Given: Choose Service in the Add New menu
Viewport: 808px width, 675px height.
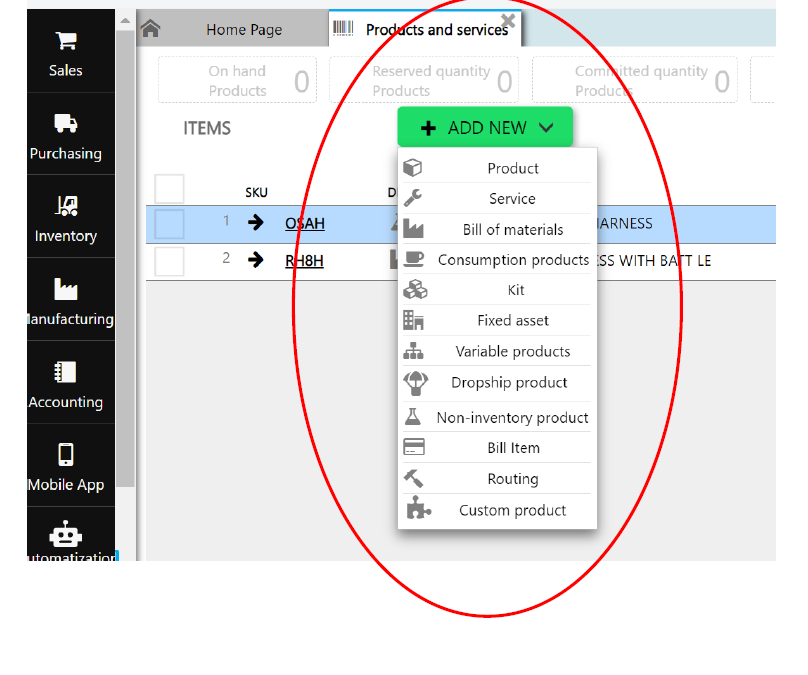Looking at the screenshot, I should (x=497, y=198).
